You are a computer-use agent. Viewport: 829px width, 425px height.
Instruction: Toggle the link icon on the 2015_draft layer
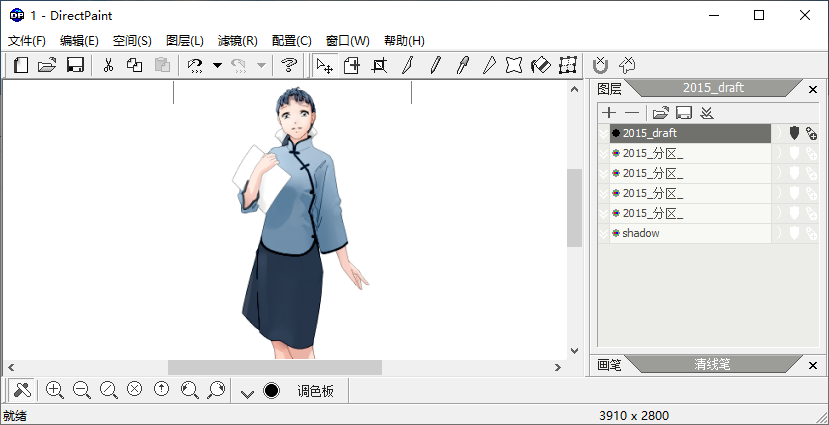coord(811,133)
